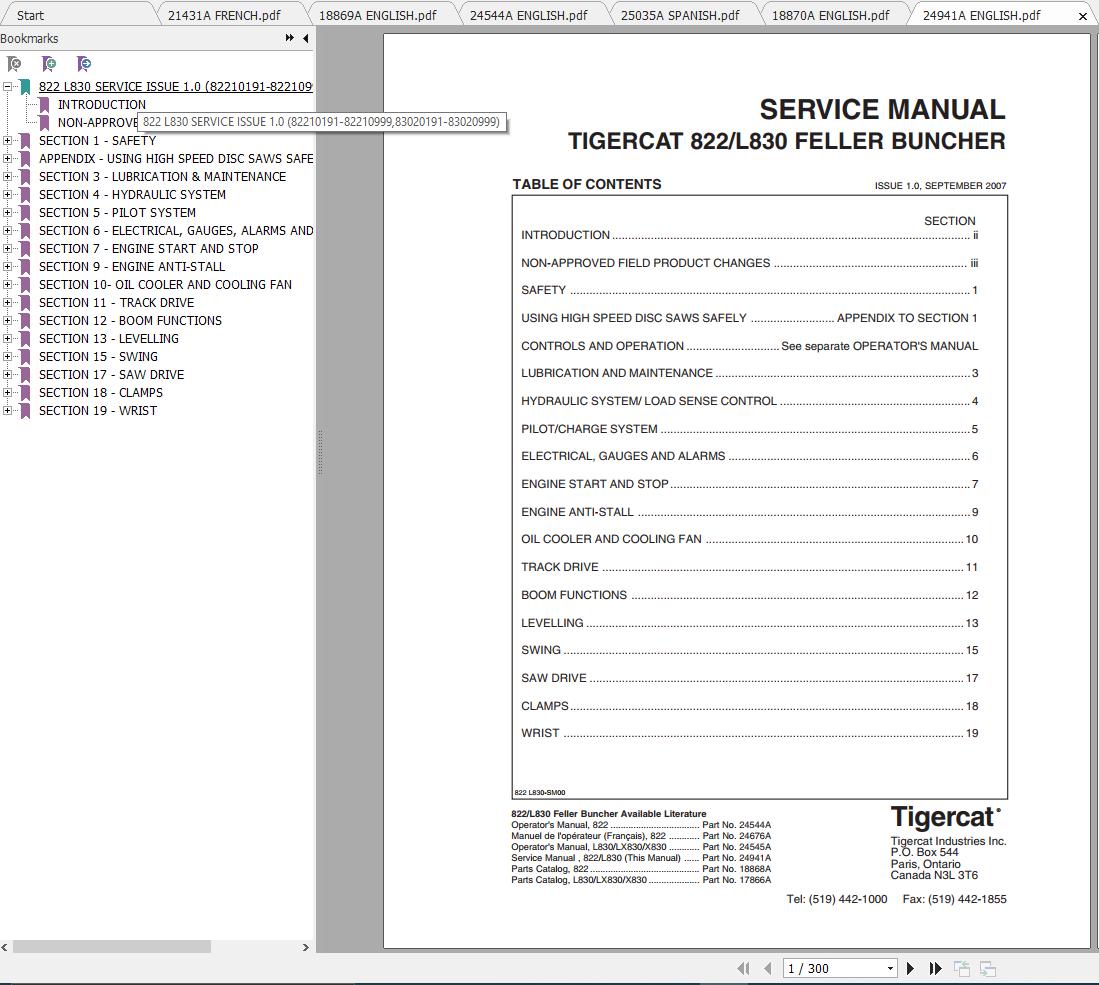Jump to the last page
The height and width of the screenshot is (985, 1099).
(936, 968)
